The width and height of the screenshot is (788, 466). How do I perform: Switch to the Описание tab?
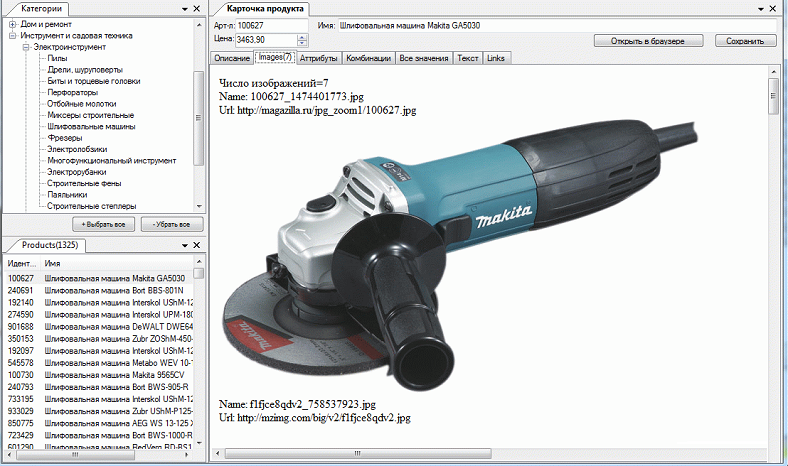click(x=232, y=58)
